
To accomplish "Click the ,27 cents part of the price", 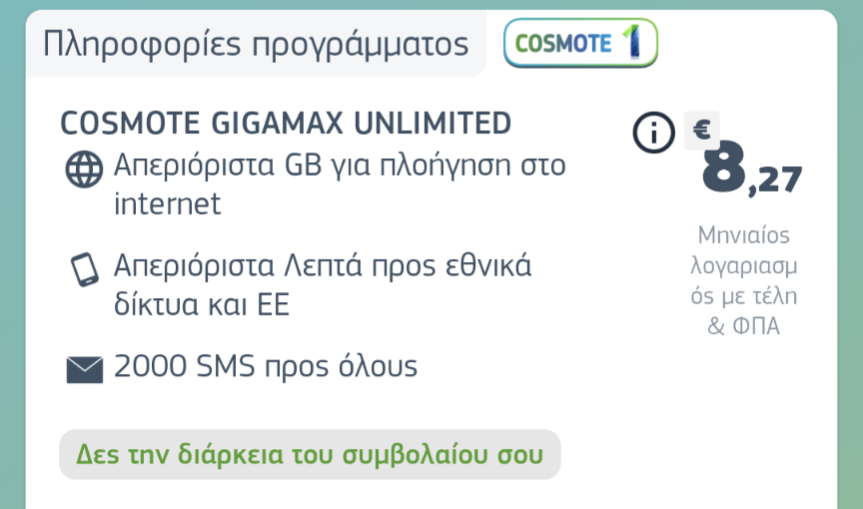I will [775, 180].
